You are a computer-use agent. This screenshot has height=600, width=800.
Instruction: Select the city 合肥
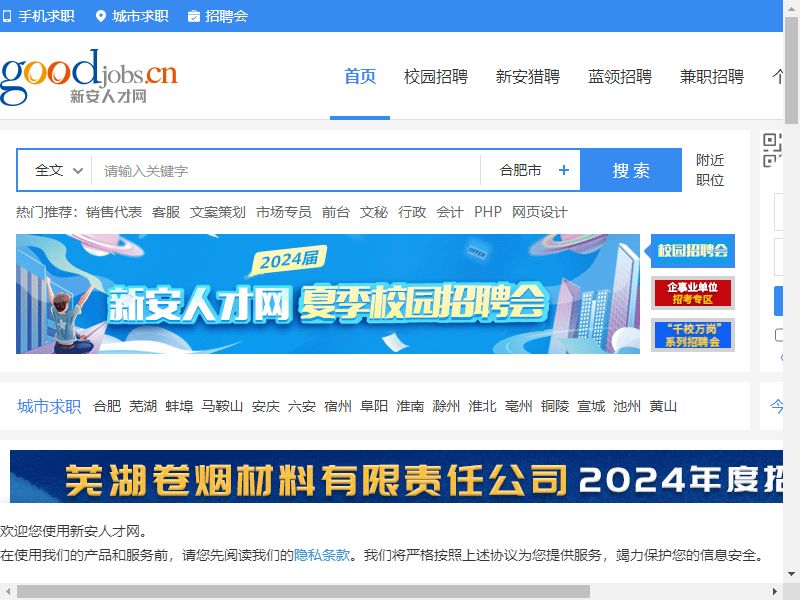click(107, 407)
